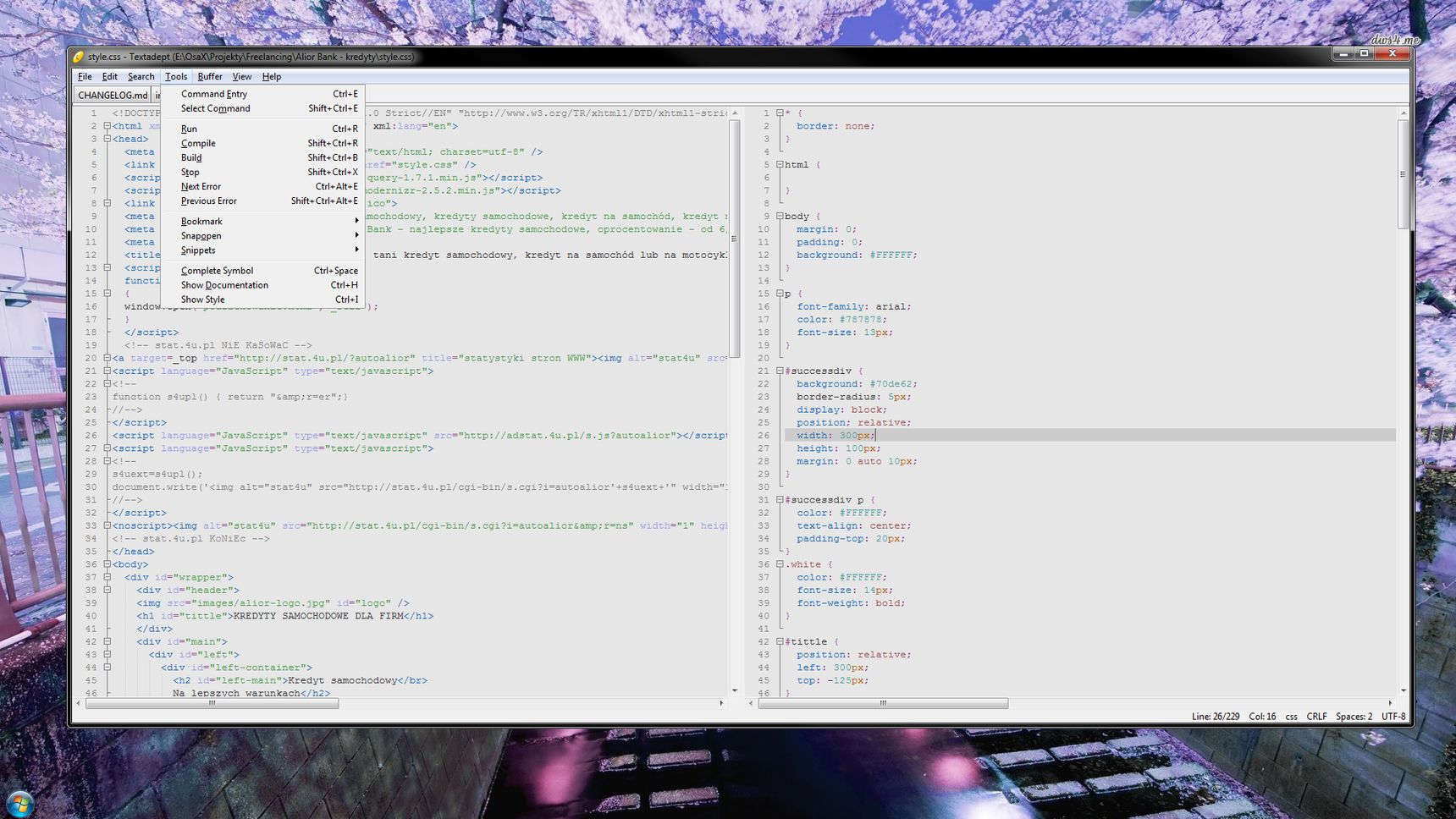Choose Select Command menu entry
The height and width of the screenshot is (819, 1456).
tap(263, 108)
